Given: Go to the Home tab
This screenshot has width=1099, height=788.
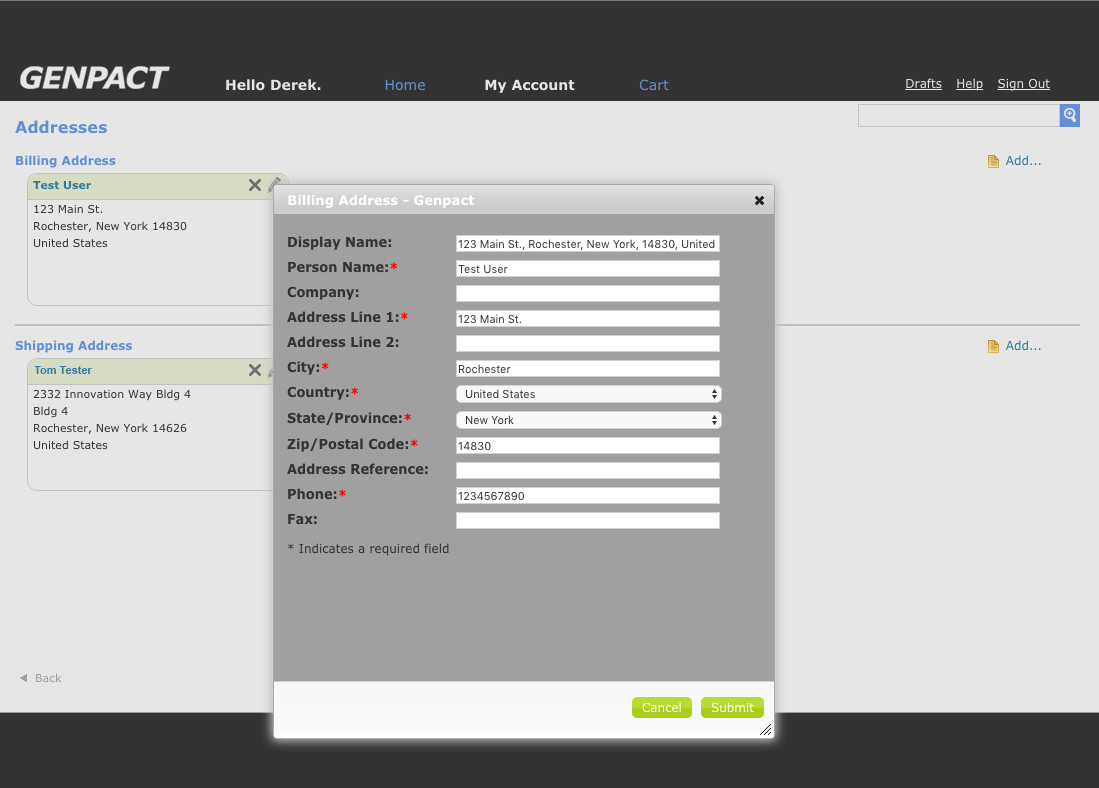Looking at the screenshot, I should tap(405, 85).
